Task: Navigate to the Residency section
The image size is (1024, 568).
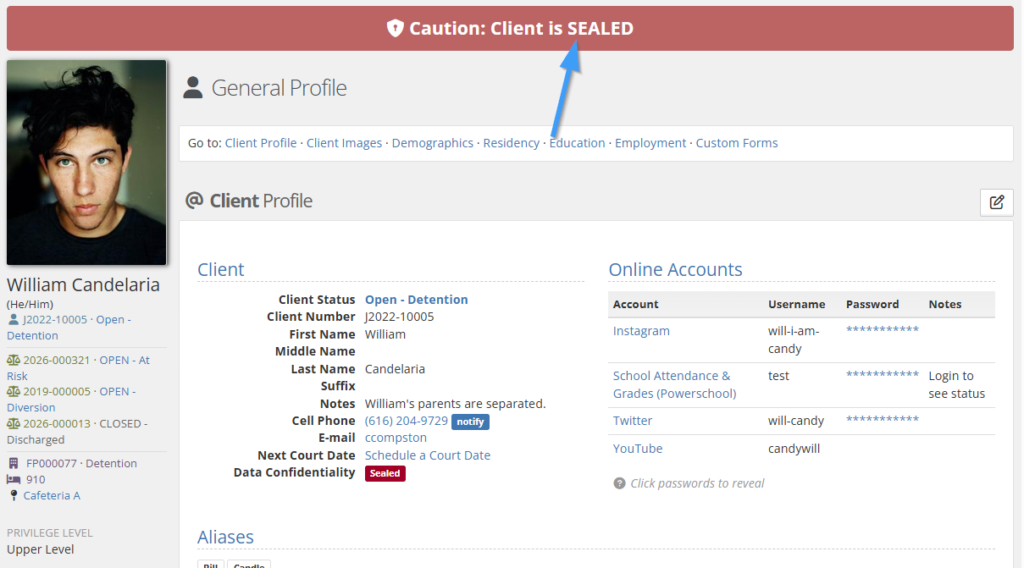Action: pyautogui.click(x=511, y=143)
